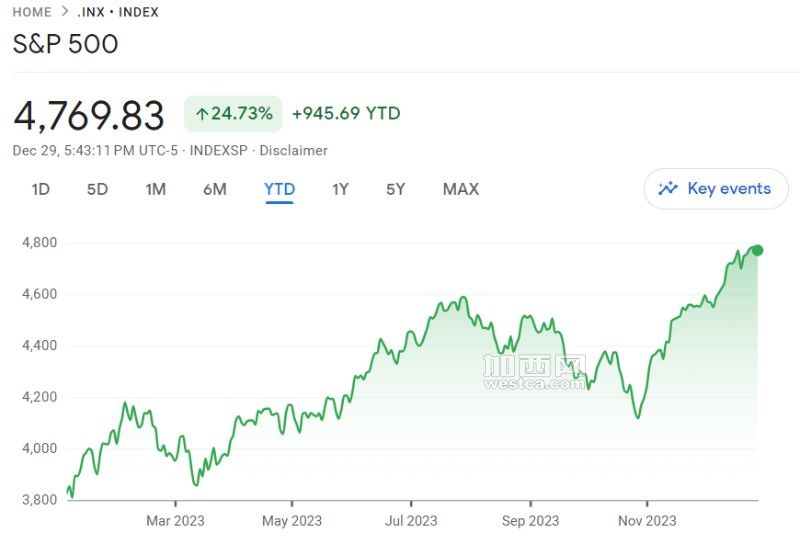Open the Key events button
Viewport: 800px width, 544px height.
[716, 189]
